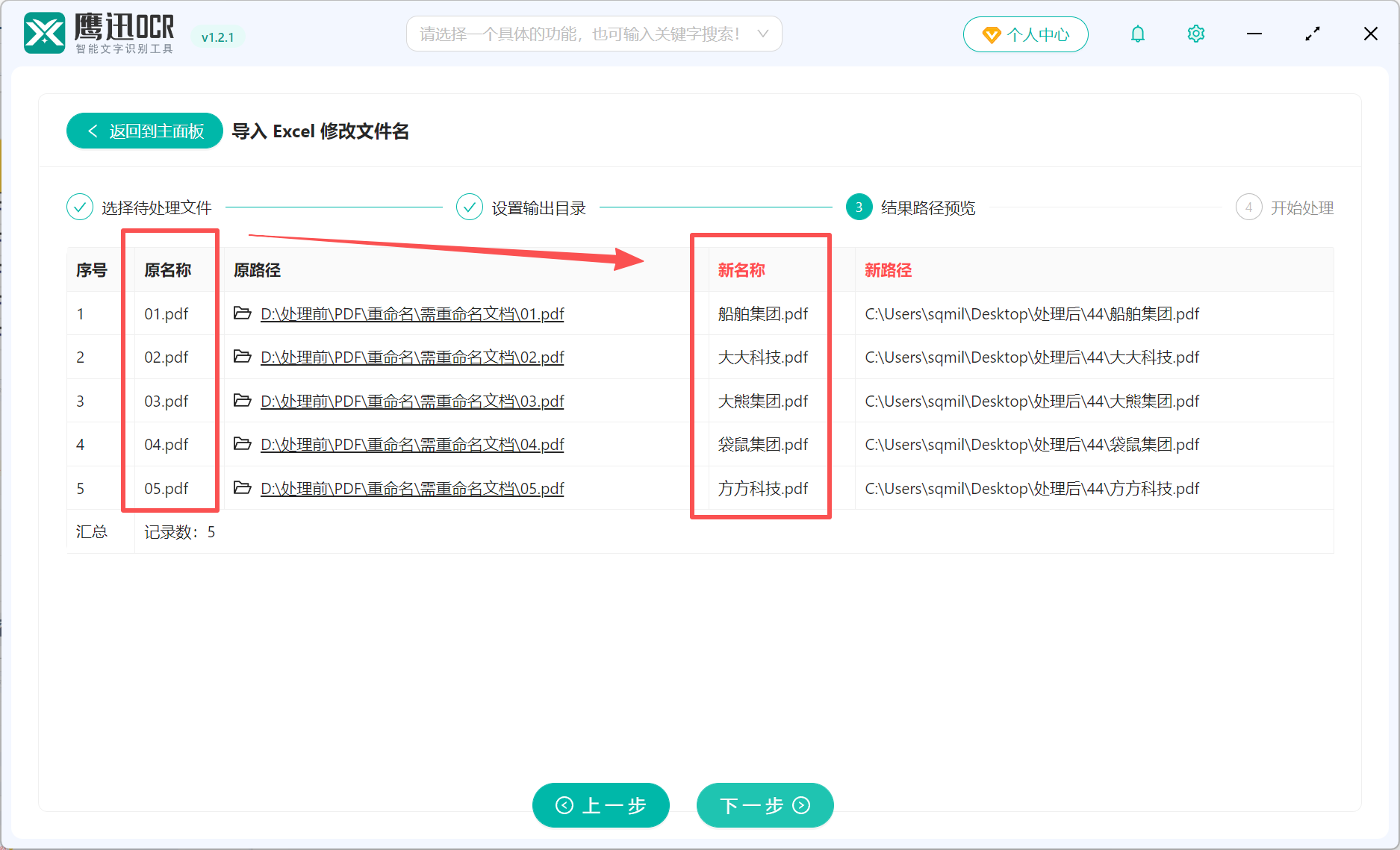Open link ending in 需重命名文档\02.pdf

[x=412, y=357]
